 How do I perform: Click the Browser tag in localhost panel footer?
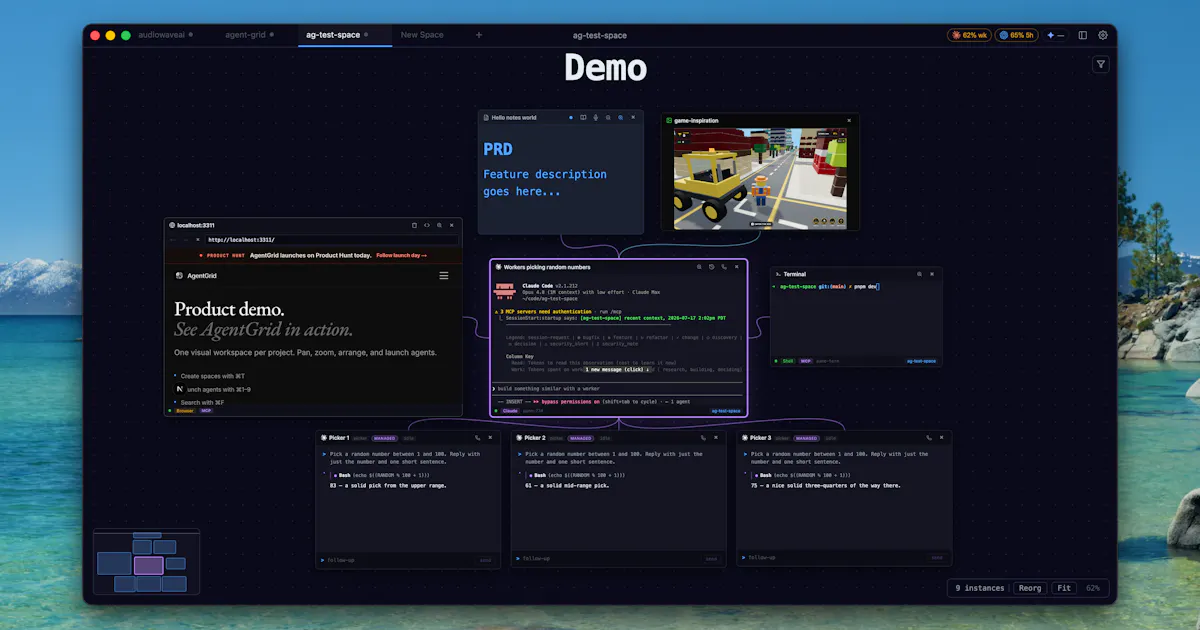coord(185,410)
